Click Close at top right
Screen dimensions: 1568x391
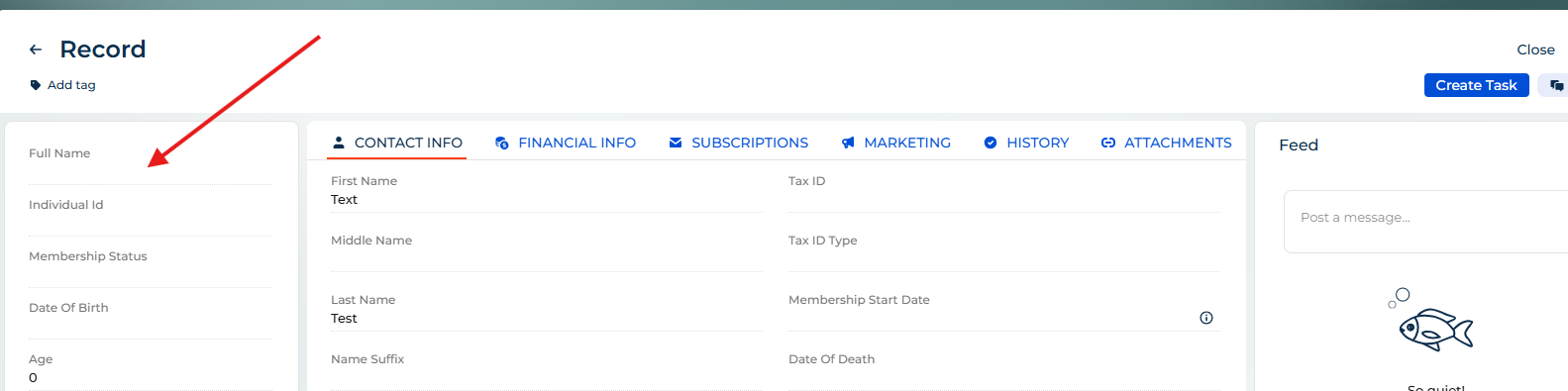click(x=1536, y=49)
